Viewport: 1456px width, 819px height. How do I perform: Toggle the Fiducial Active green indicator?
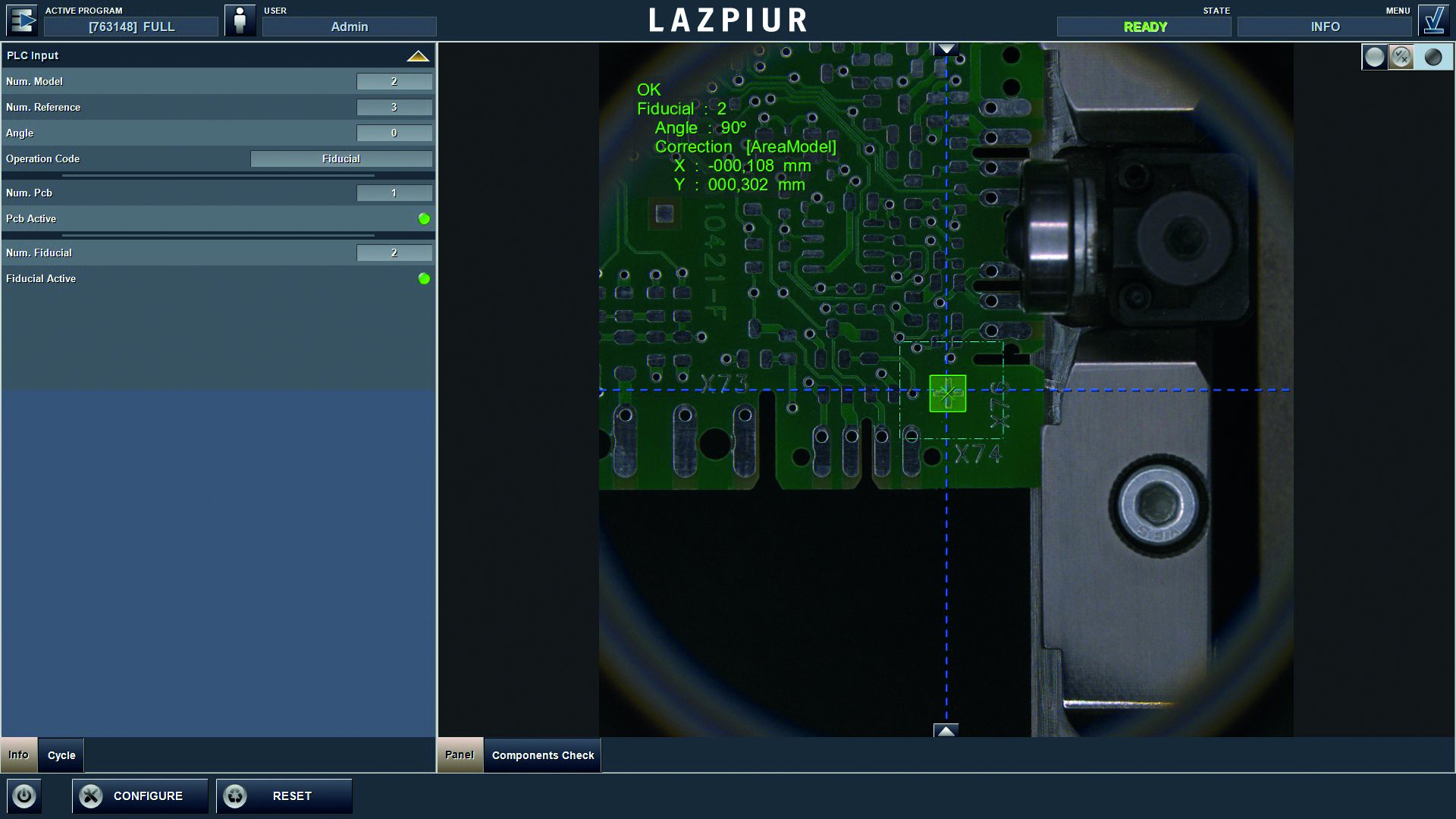coord(424,278)
